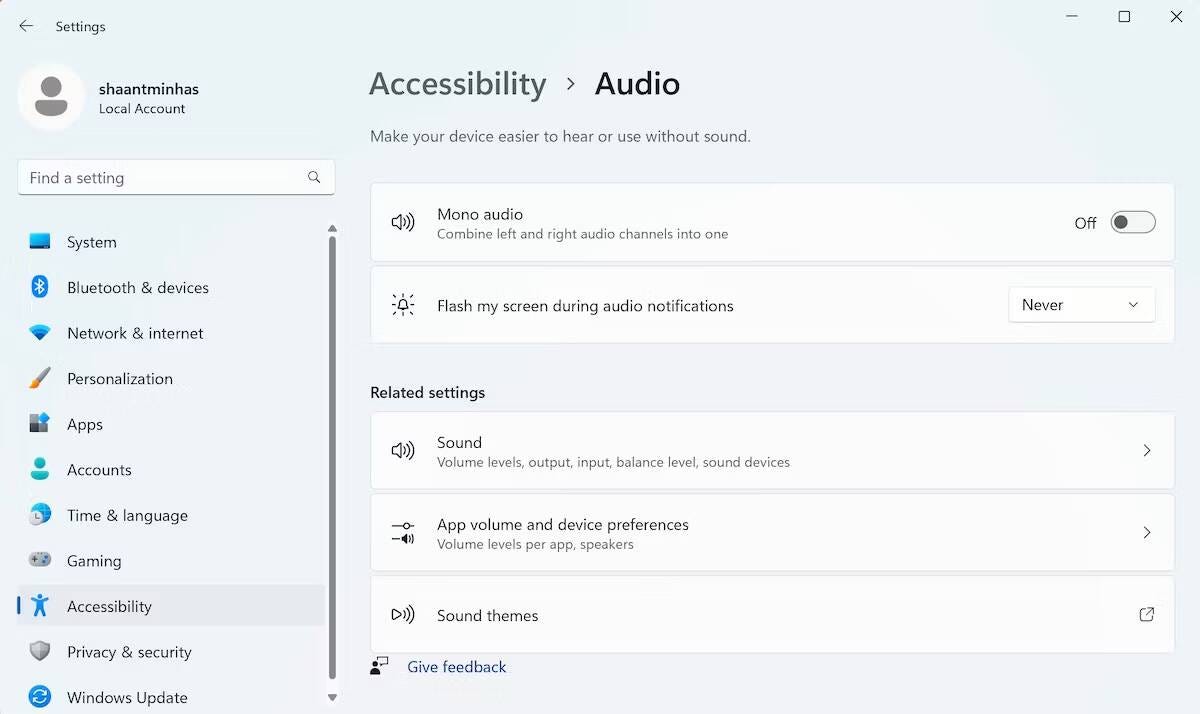Select the Gaming icon in sidebar

pyautogui.click(x=41, y=561)
